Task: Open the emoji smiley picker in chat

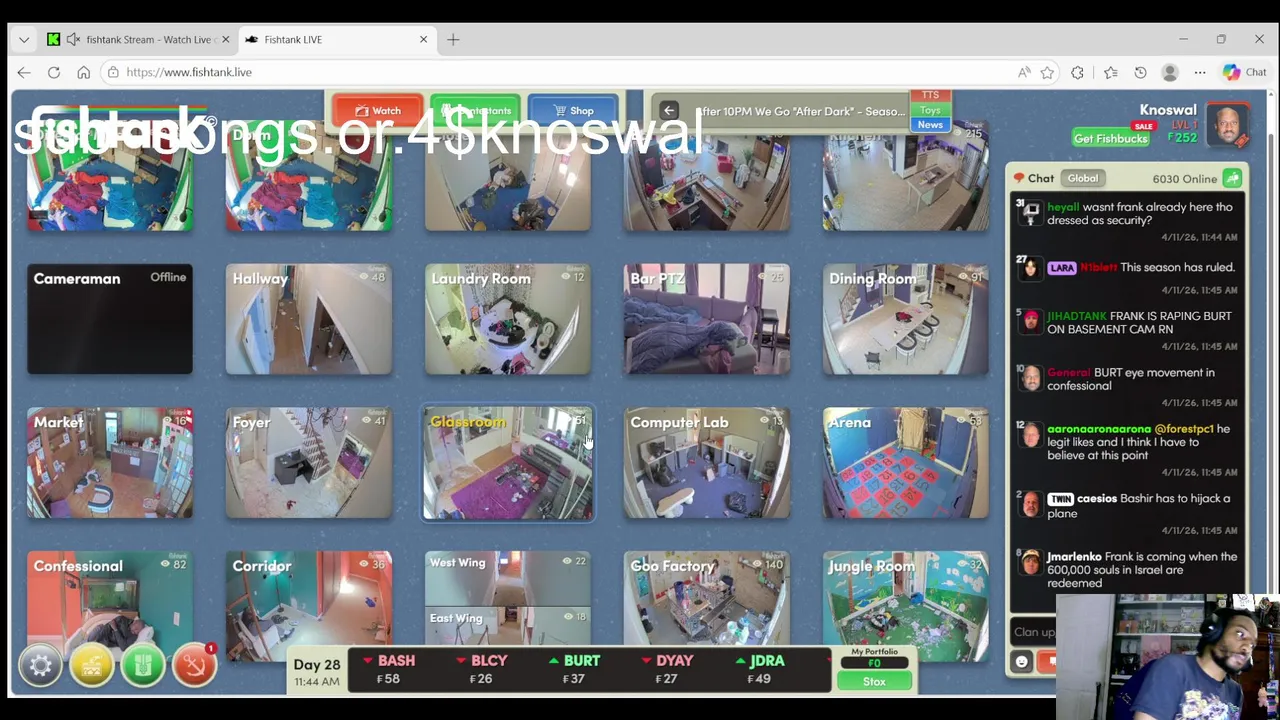Action: point(1021,661)
